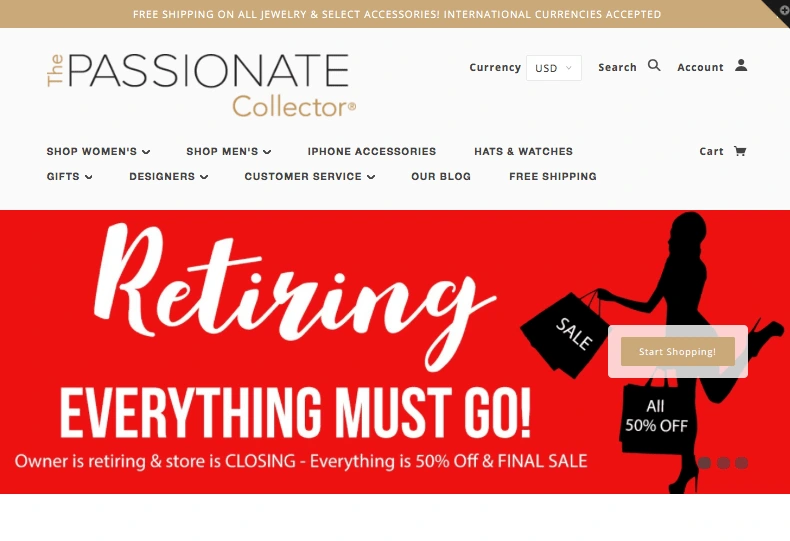Visit the Our Blog link
The width and height of the screenshot is (790, 541).
[441, 176]
